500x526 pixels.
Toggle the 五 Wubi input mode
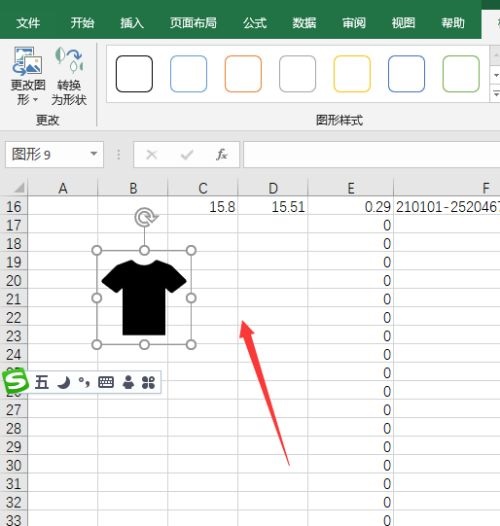tap(42, 382)
